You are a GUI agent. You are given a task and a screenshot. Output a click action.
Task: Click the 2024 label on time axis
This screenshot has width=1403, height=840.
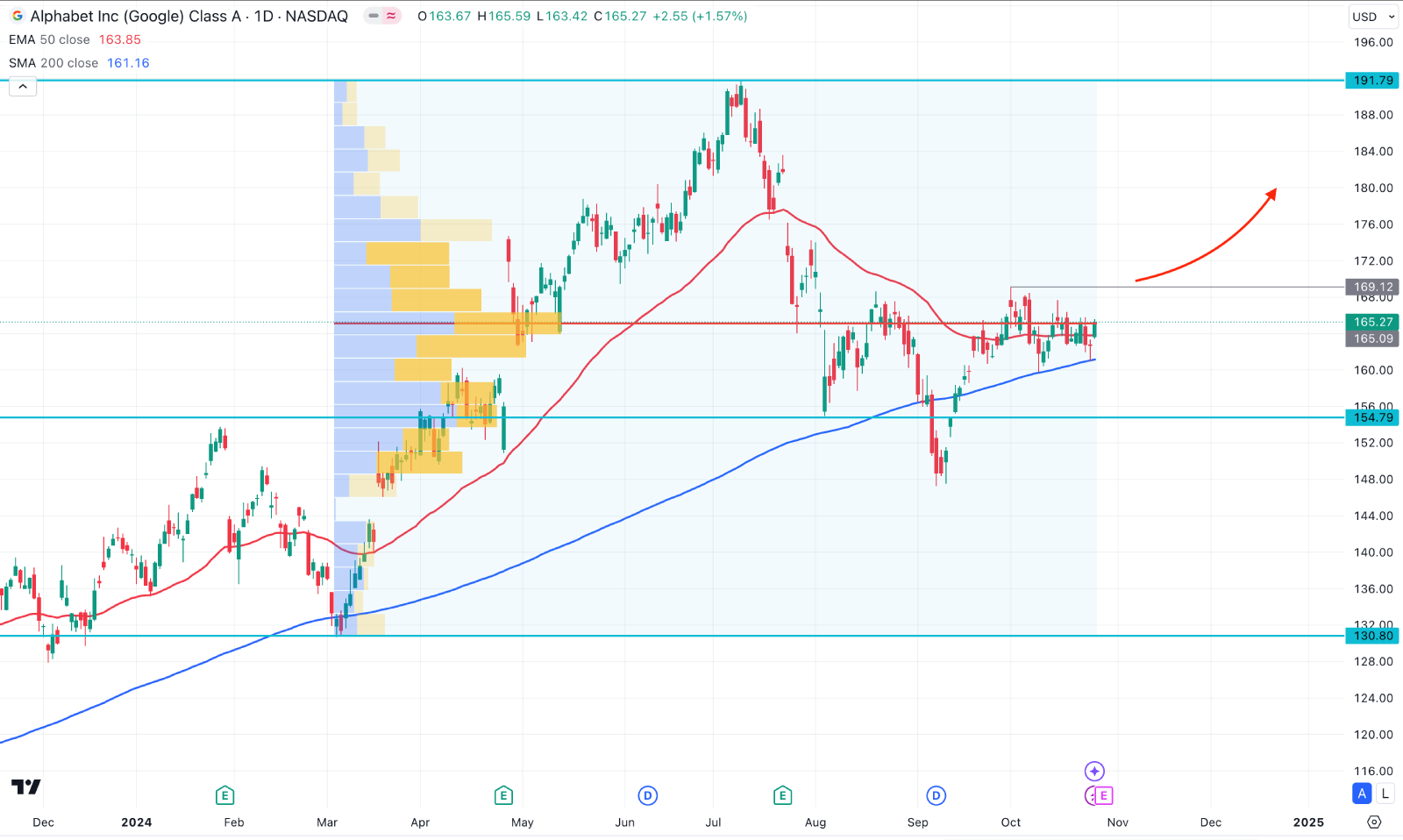pos(137,822)
